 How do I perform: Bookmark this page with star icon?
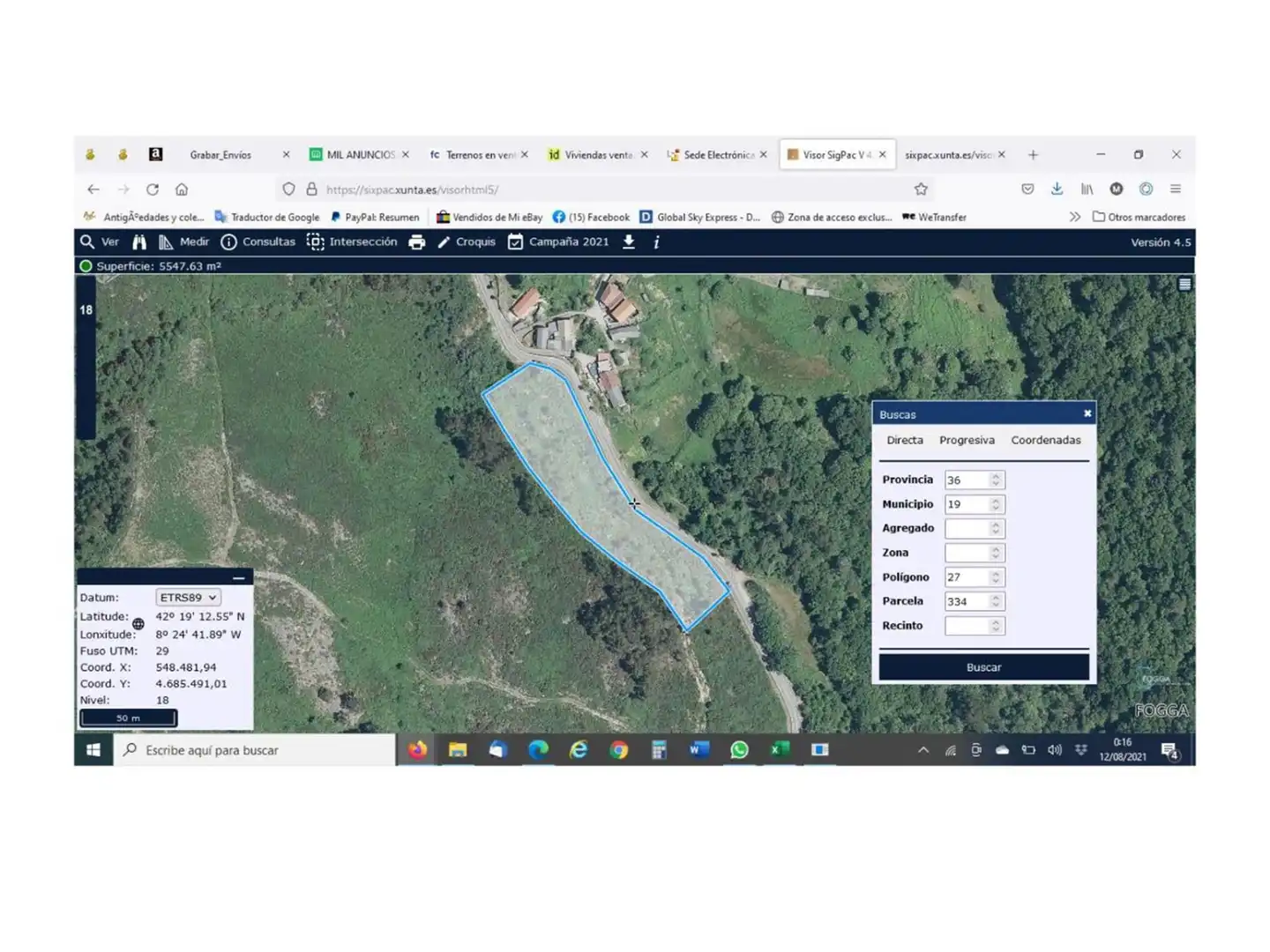921,190
